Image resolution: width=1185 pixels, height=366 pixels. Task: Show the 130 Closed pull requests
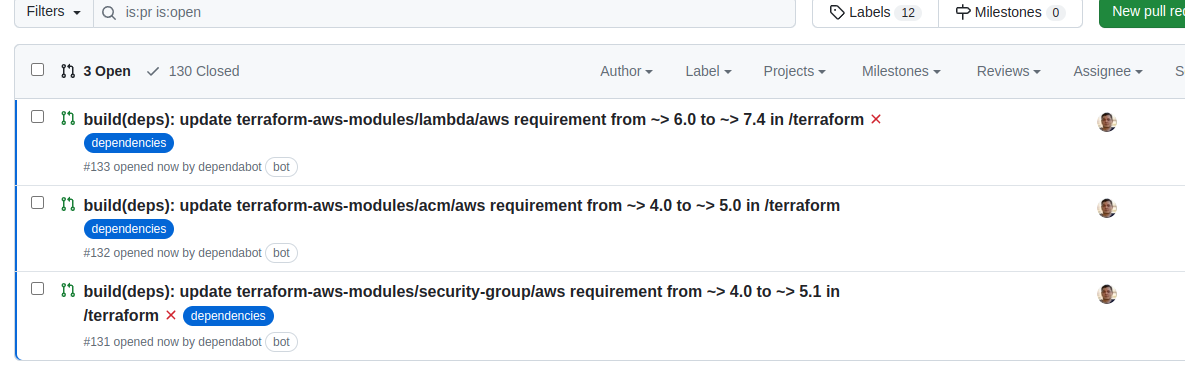[193, 71]
